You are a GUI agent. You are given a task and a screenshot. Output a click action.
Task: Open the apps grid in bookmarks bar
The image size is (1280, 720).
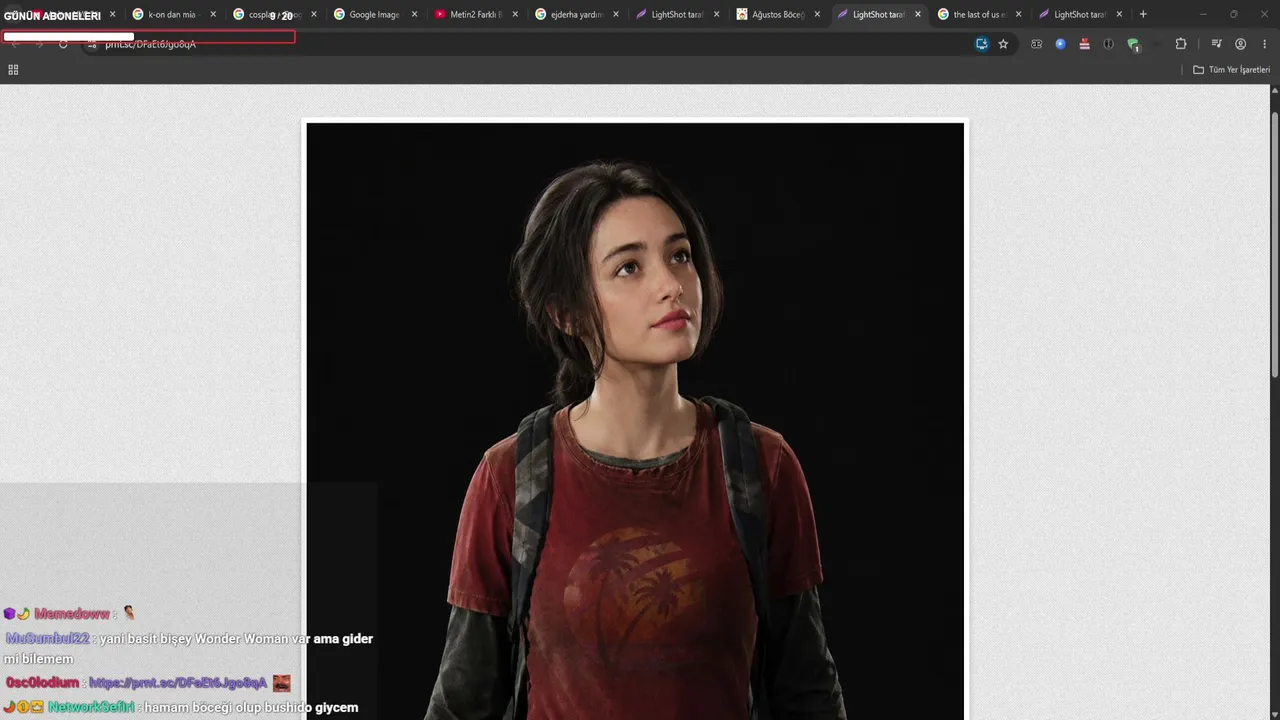click(x=13, y=70)
